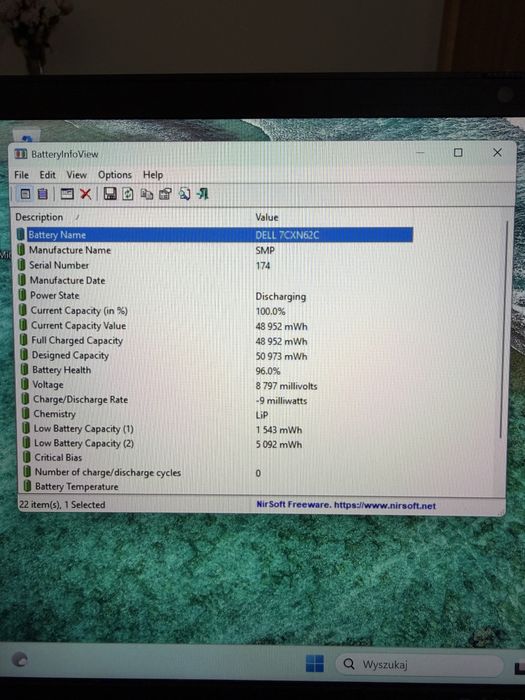
Task: Click the -9 milliwatts value
Action: tap(281, 401)
